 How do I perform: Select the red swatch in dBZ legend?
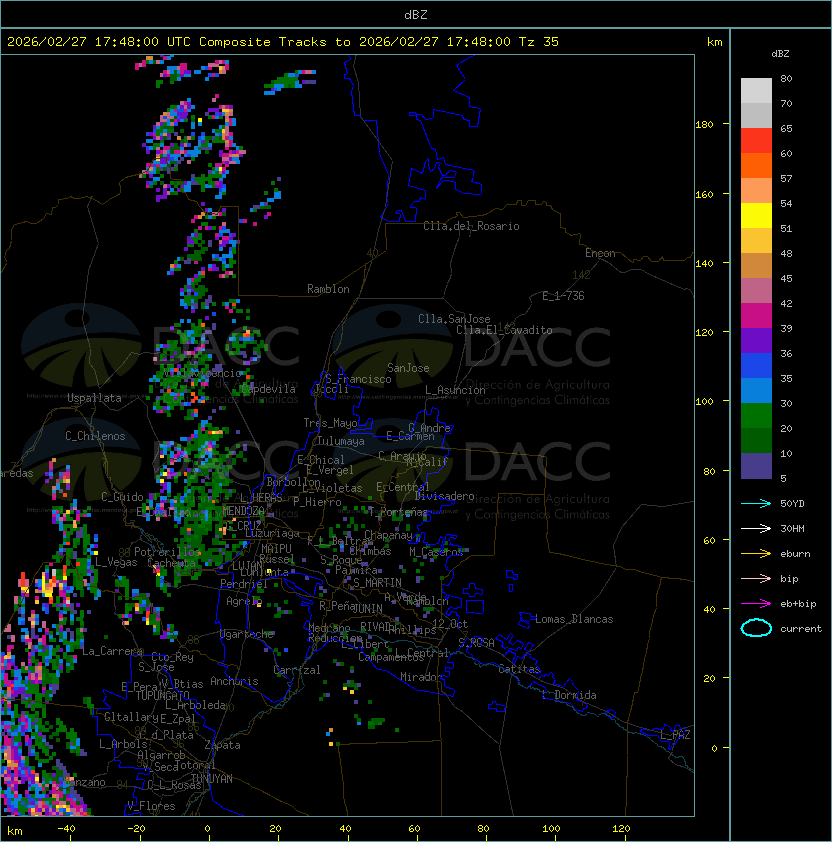tap(756, 141)
